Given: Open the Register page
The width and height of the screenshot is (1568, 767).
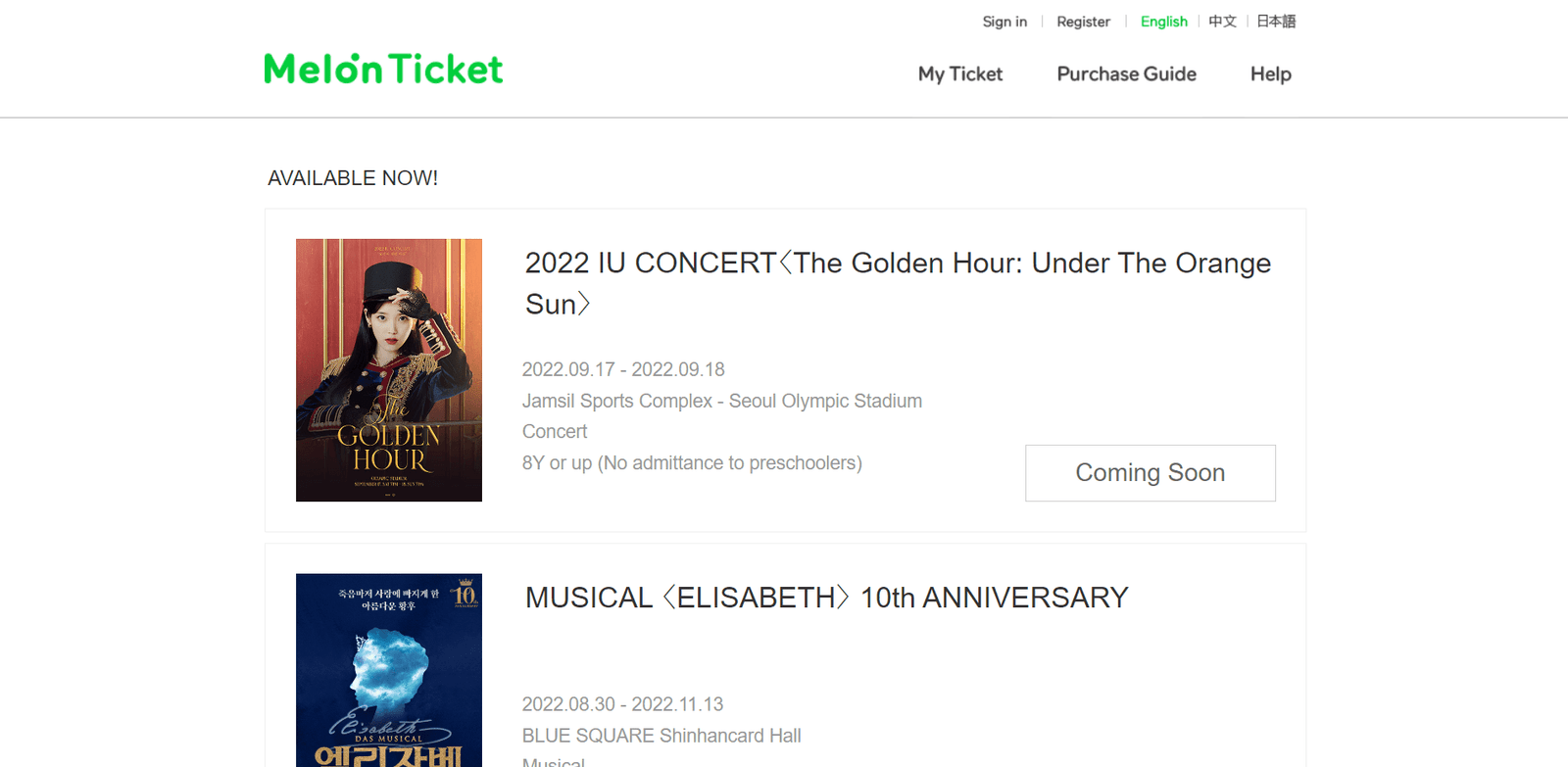Looking at the screenshot, I should 1083,21.
